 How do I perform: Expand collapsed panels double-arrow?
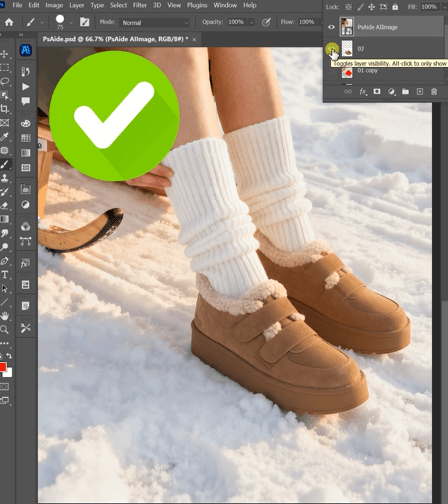tap(21, 35)
